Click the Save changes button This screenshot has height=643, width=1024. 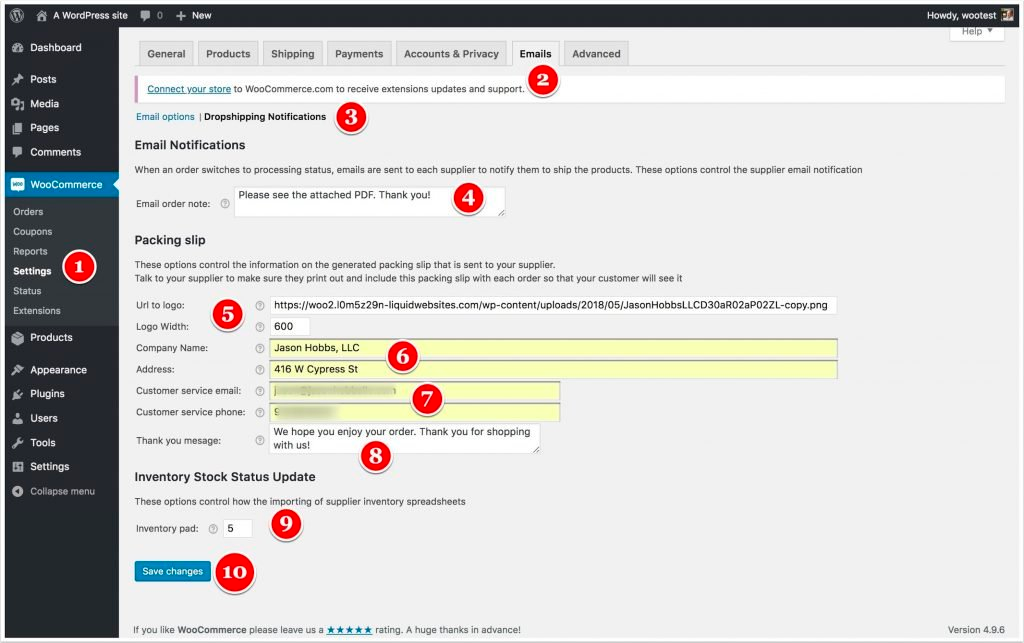coord(172,571)
